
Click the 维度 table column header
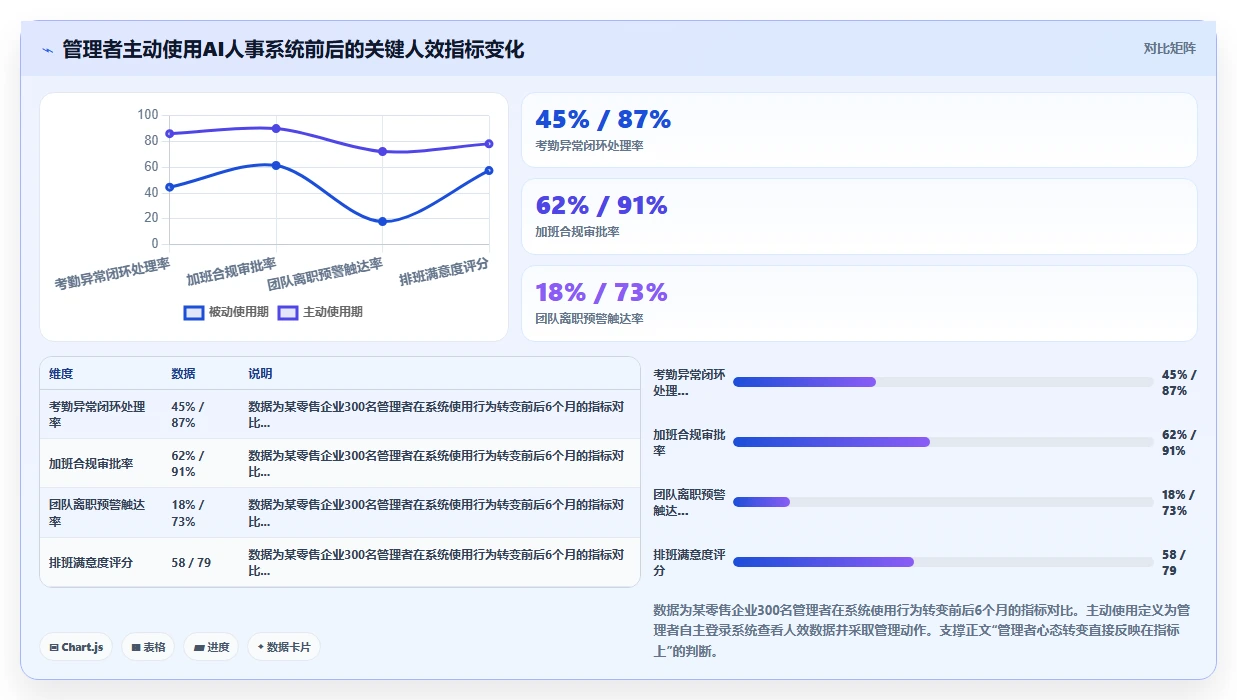pos(61,374)
